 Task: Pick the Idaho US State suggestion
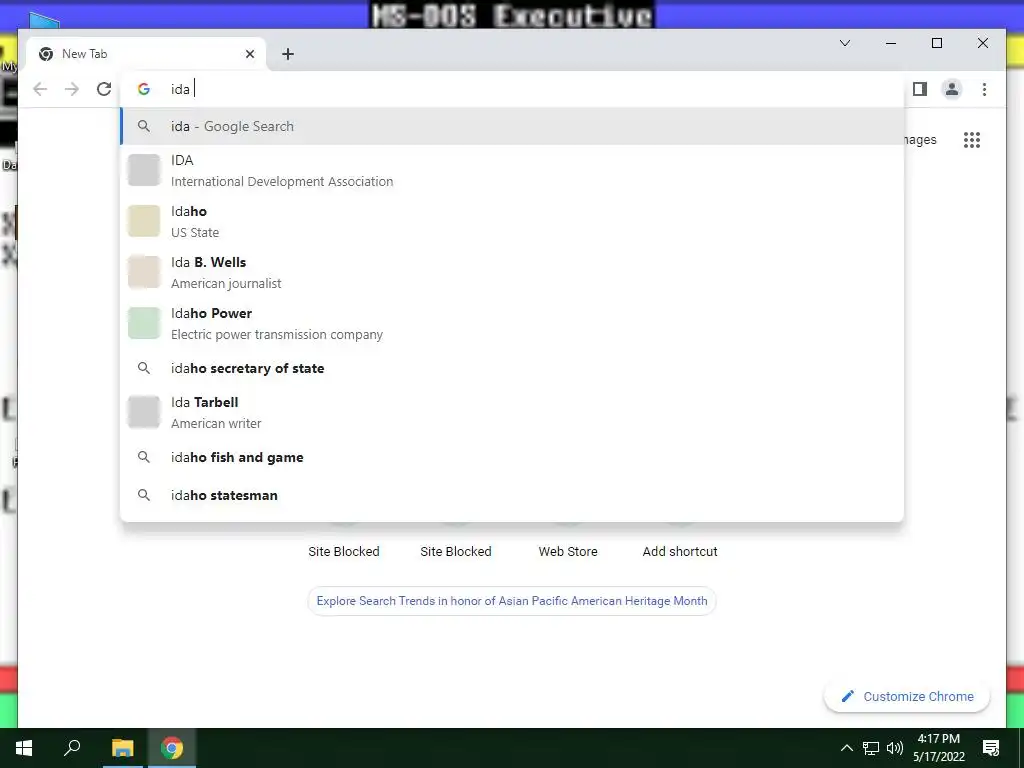point(512,221)
